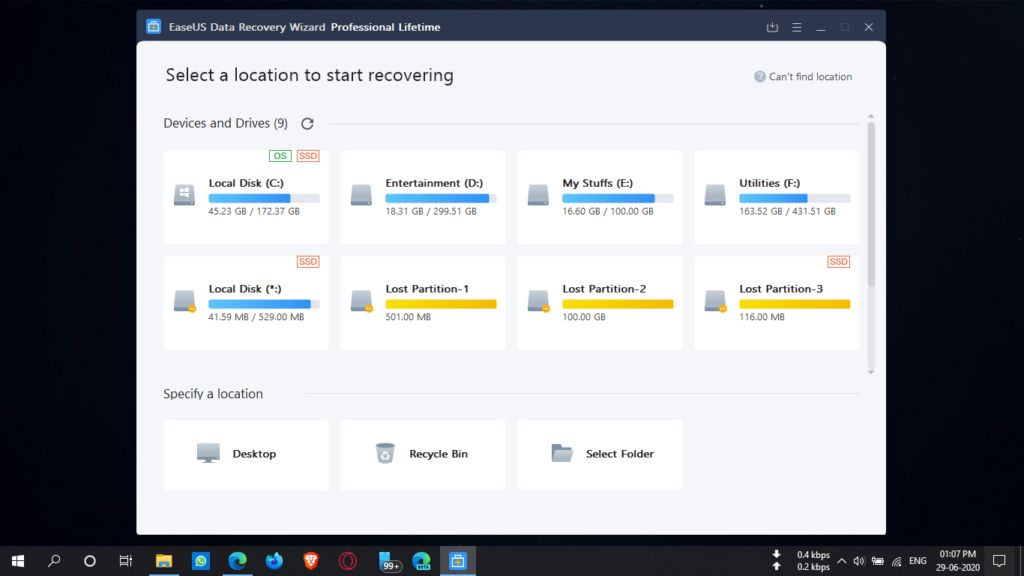Click the "Devices and Drives (9)" heading
1024x576 pixels.
(225, 123)
